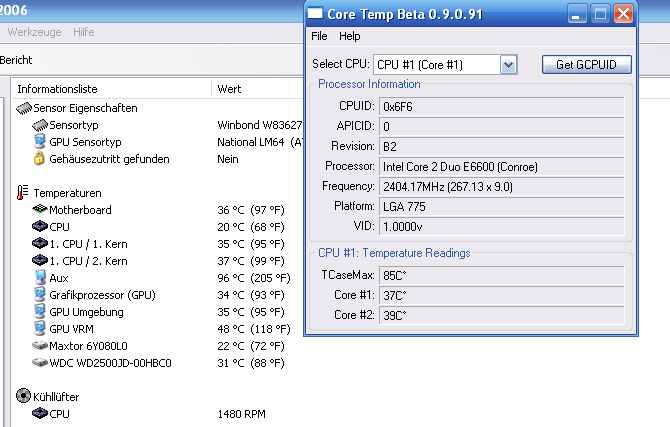This screenshot has height=427, width=670.
Task: Click the icon for 1. CPU / 1. Kern
Action: [40, 243]
